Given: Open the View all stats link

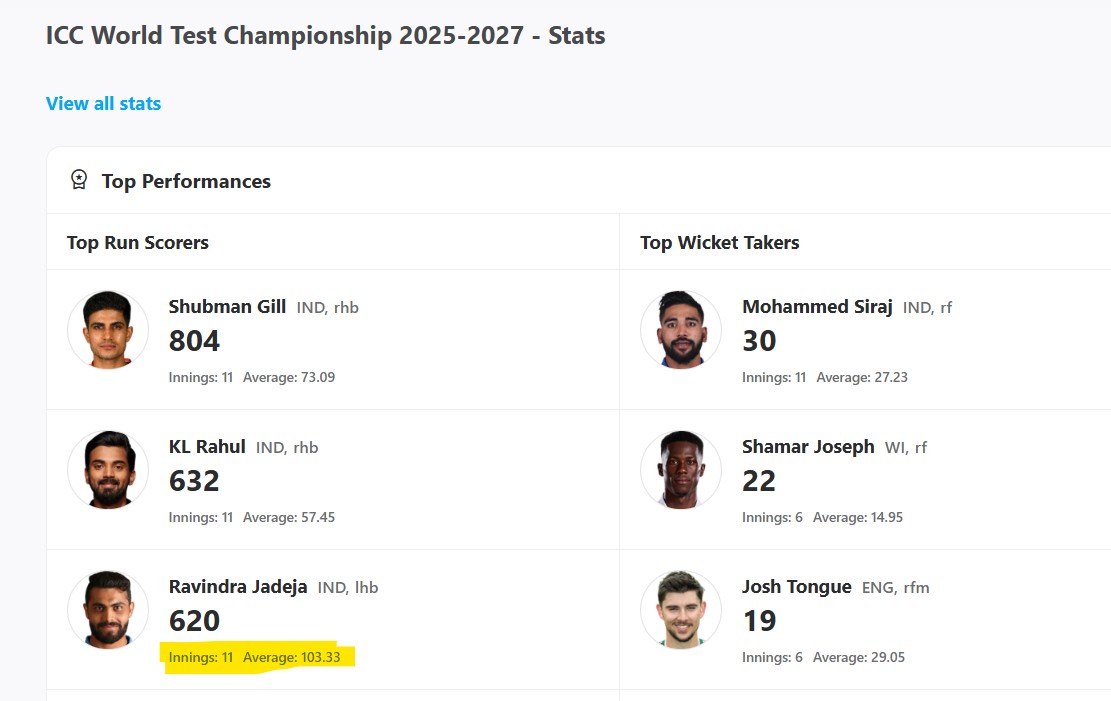Looking at the screenshot, I should (x=103, y=103).
